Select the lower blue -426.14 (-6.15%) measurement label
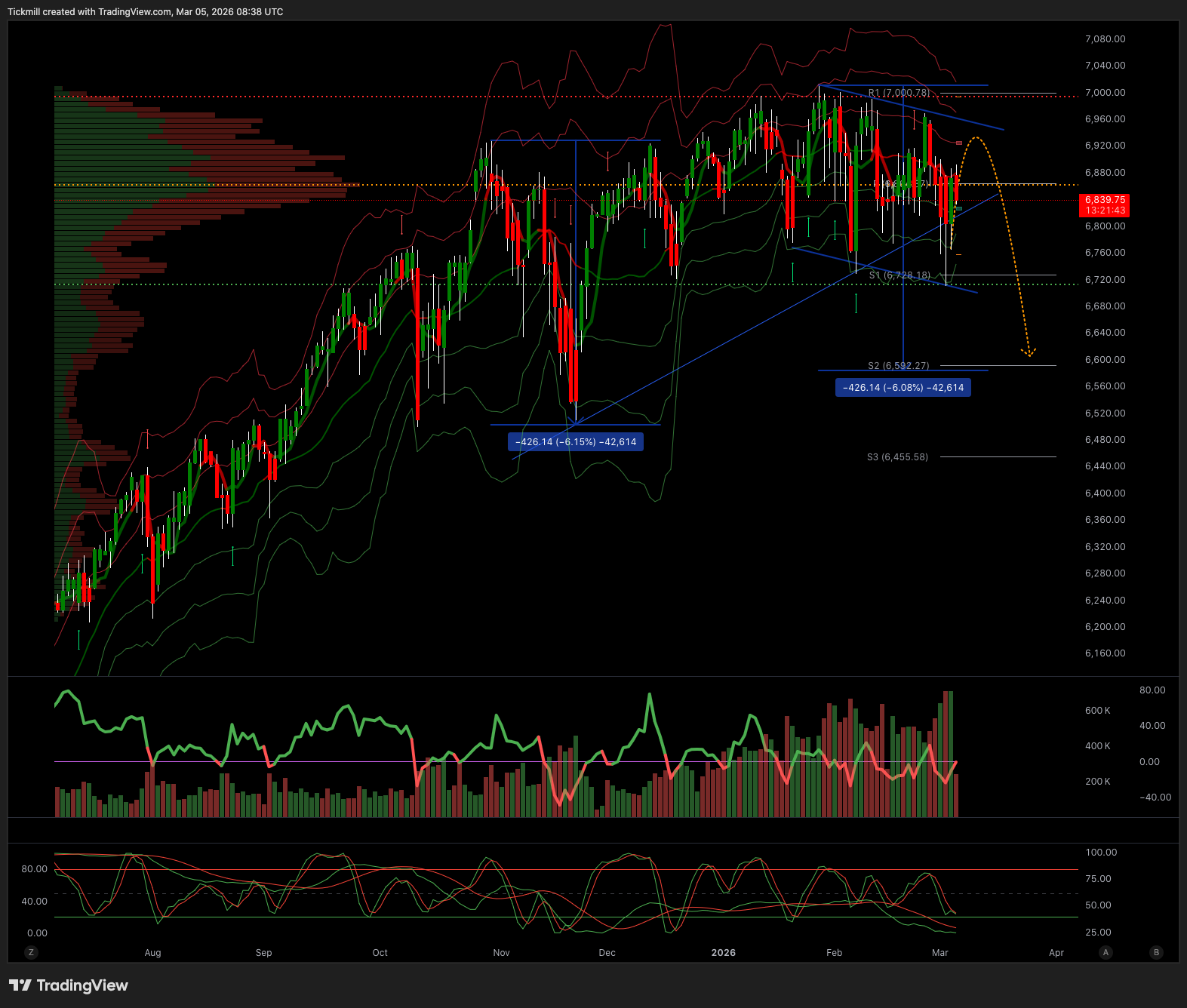The image size is (1187, 1008). [x=576, y=442]
